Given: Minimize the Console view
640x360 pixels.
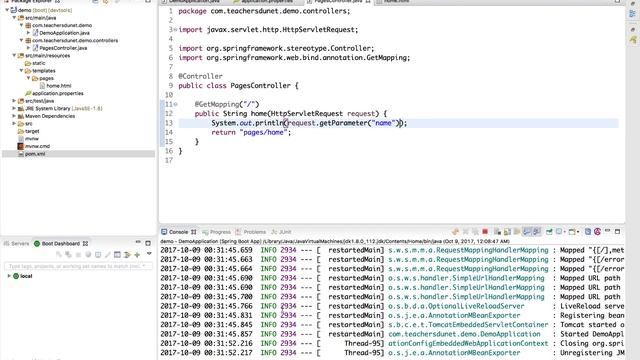Looking at the screenshot, I should 607,231.
